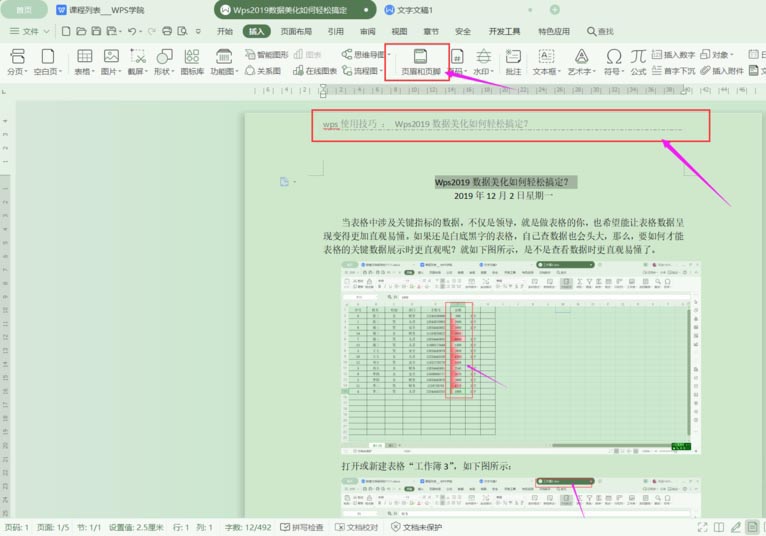Switch to the 文字文稿1 document tab
The width and height of the screenshot is (766, 536).
pos(409,10)
